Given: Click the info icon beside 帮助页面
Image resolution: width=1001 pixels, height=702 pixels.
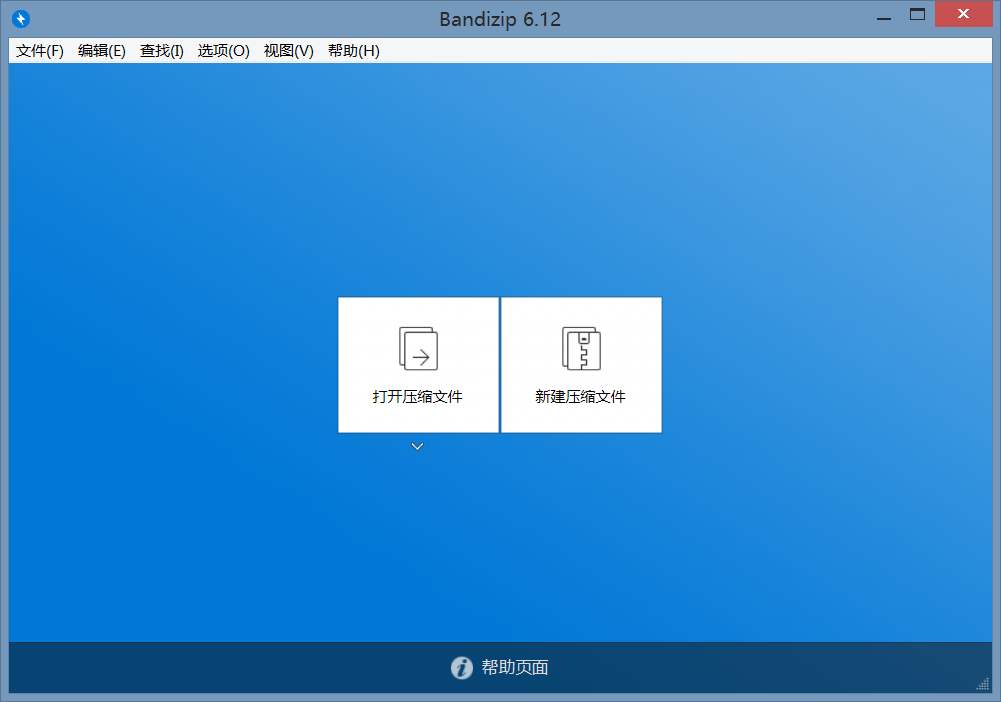Looking at the screenshot, I should point(462,668).
